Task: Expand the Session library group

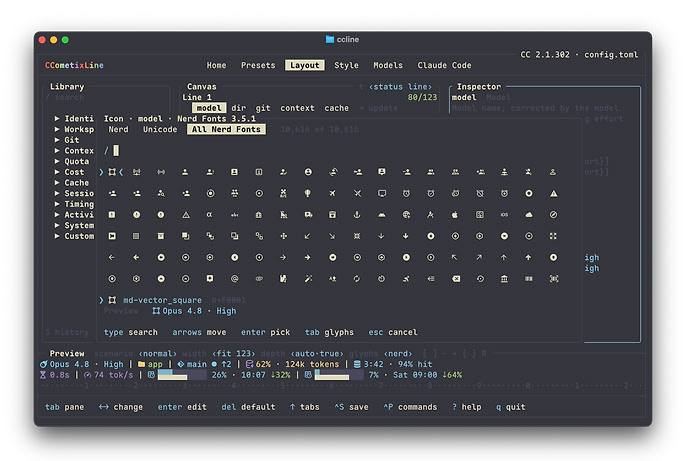Action: [74, 194]
